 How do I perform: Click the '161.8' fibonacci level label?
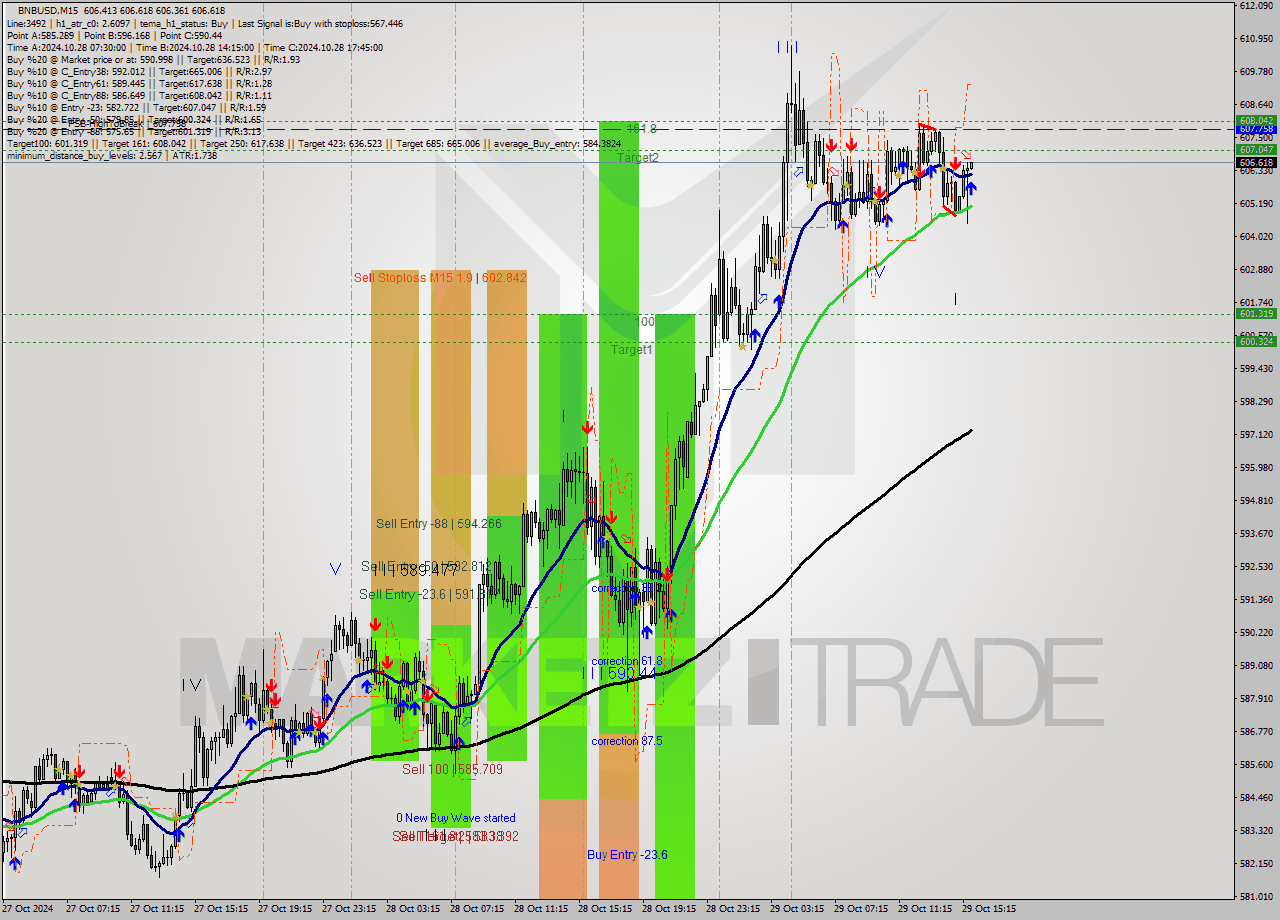click(x=641, y=129)
